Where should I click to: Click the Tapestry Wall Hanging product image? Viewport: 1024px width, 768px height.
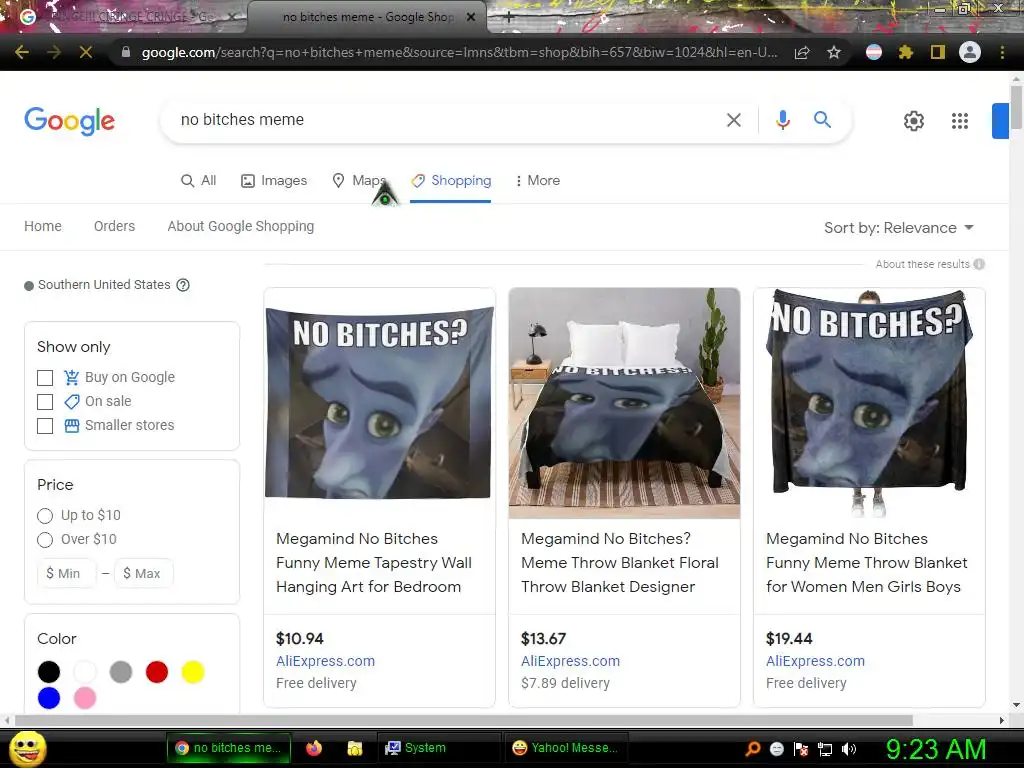(379, 403)
